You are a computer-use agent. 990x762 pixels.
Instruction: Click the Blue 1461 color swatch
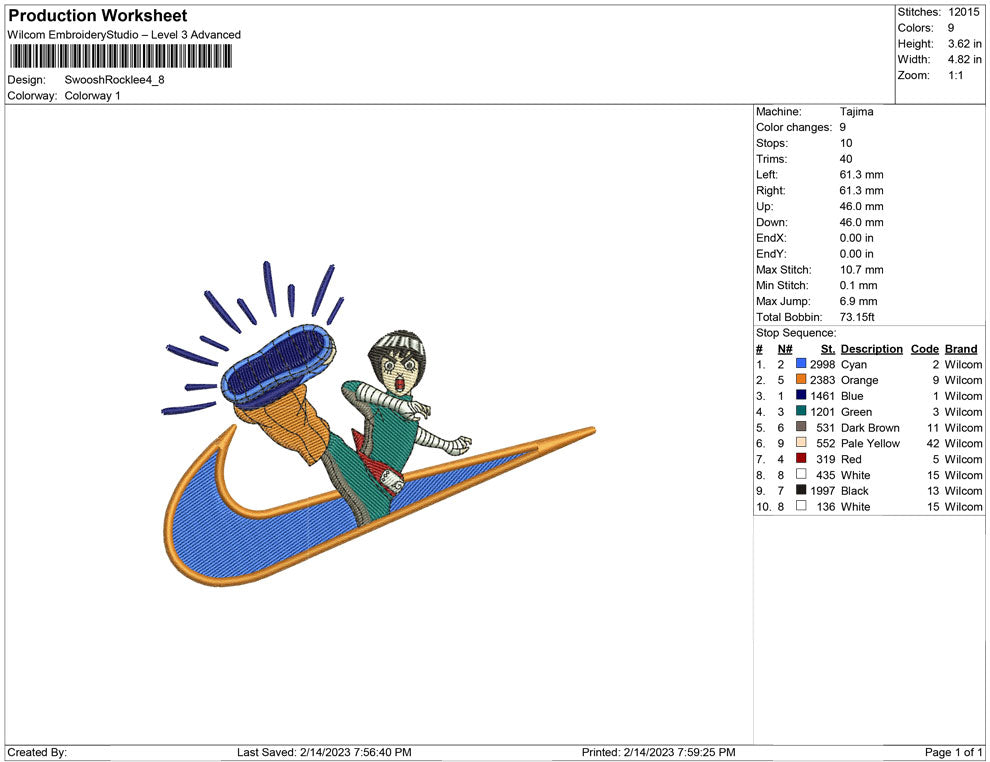801,395
